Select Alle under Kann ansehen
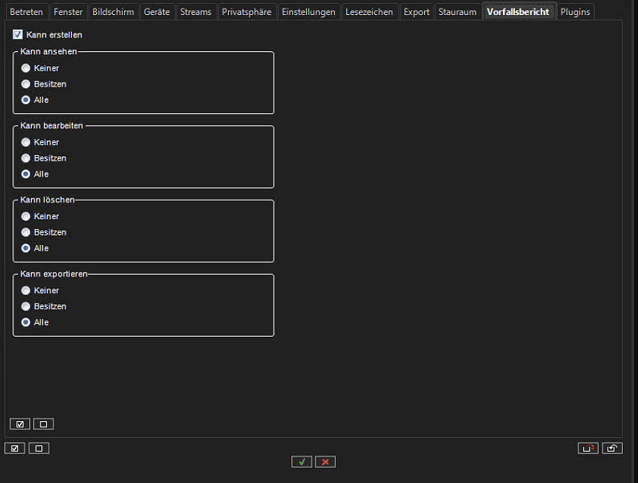This screenshot has height=483, width=638. click(26, 100)
